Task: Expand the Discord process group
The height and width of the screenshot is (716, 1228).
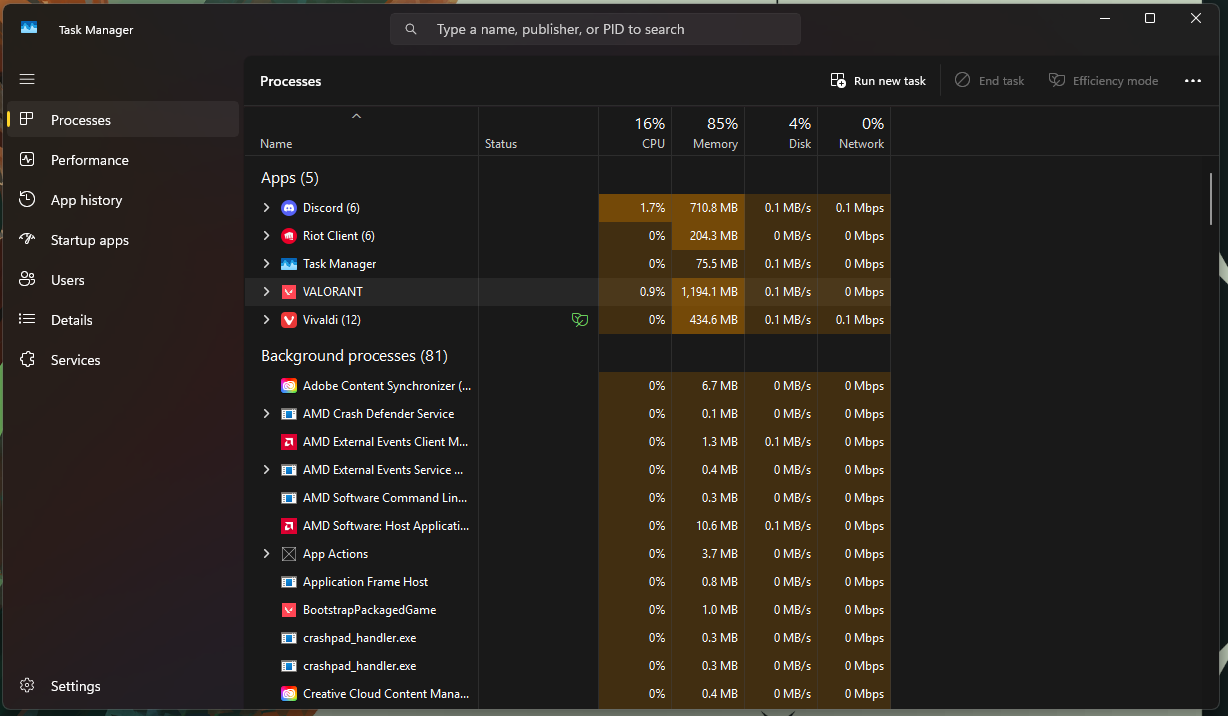Action: [266, 208]
